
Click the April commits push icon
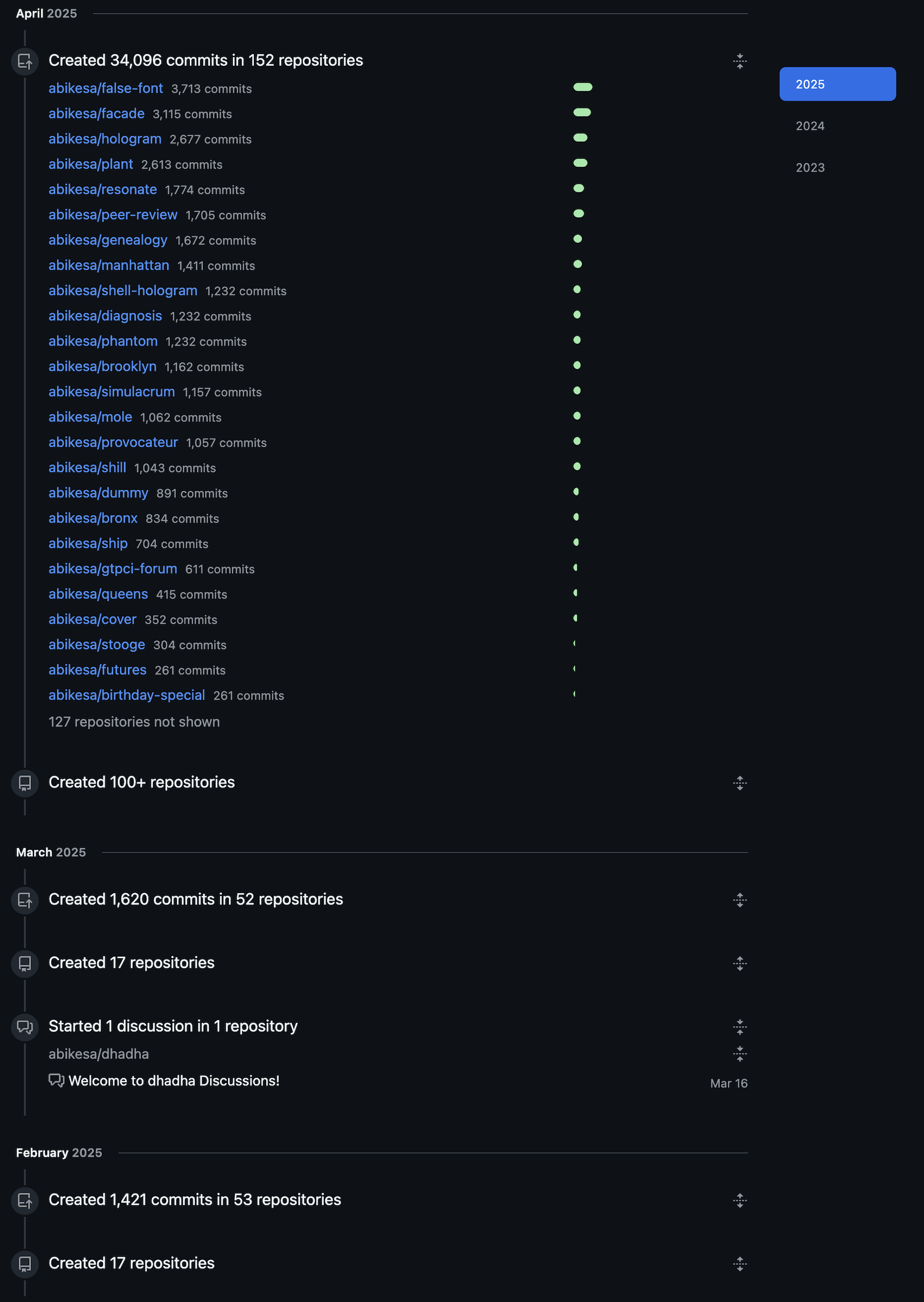24,61
